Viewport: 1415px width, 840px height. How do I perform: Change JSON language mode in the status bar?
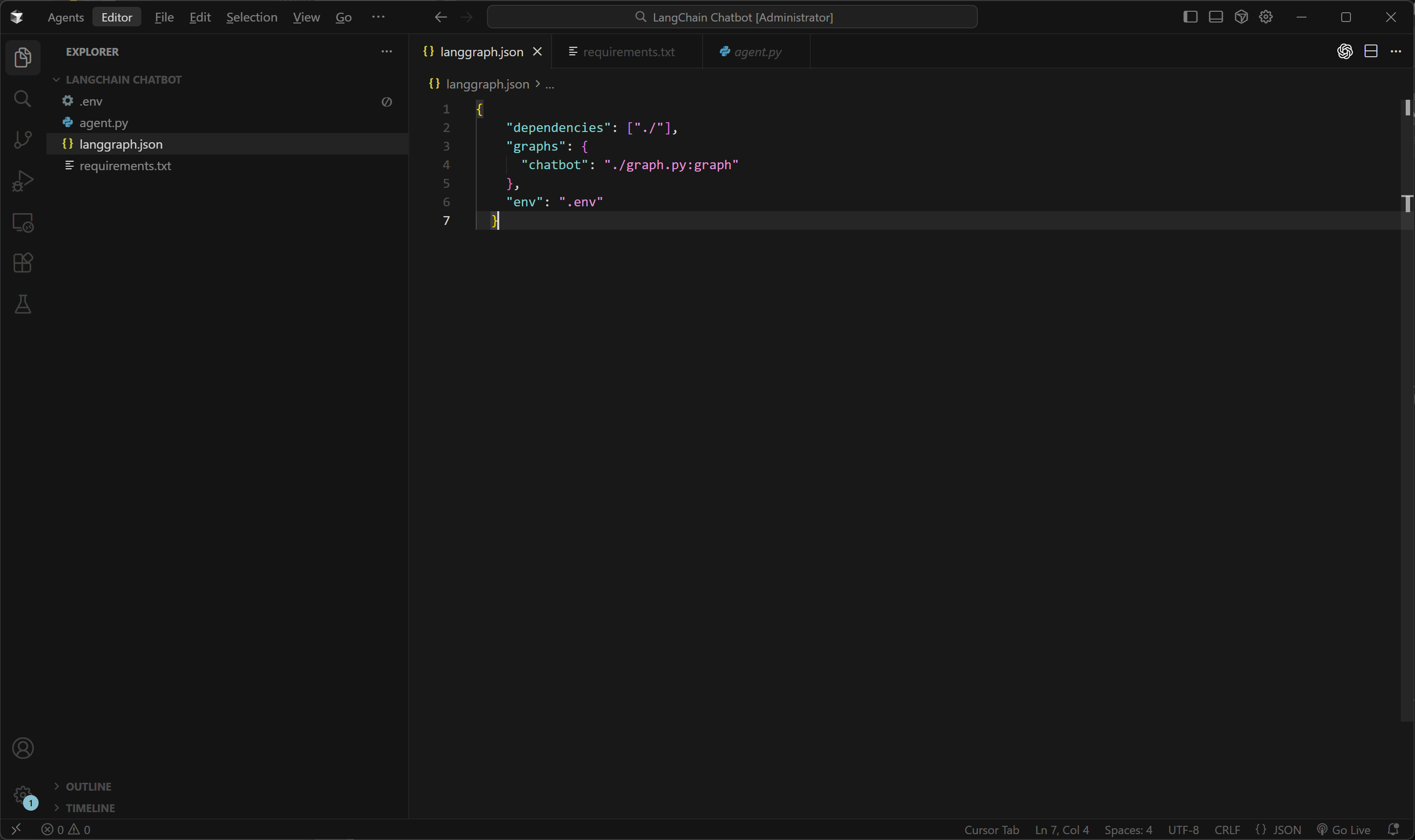point(1278,830)
